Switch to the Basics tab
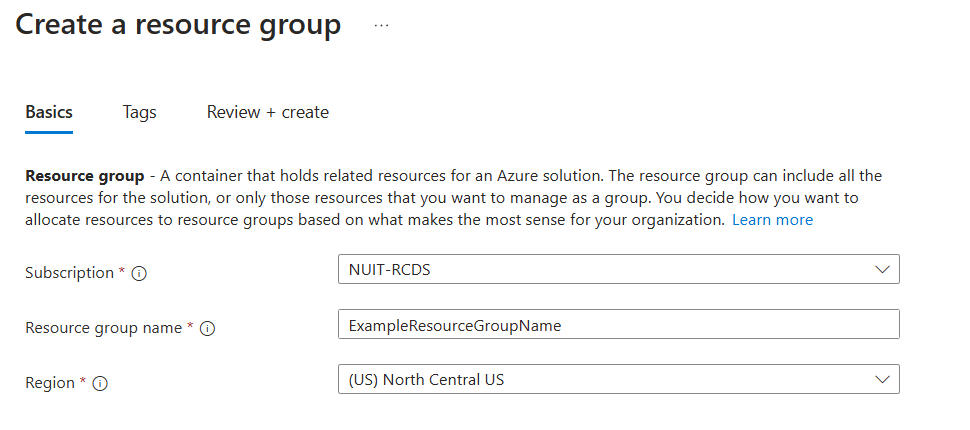Image resolution: width=970 pixels, height=430 pixels. [48, 112]
